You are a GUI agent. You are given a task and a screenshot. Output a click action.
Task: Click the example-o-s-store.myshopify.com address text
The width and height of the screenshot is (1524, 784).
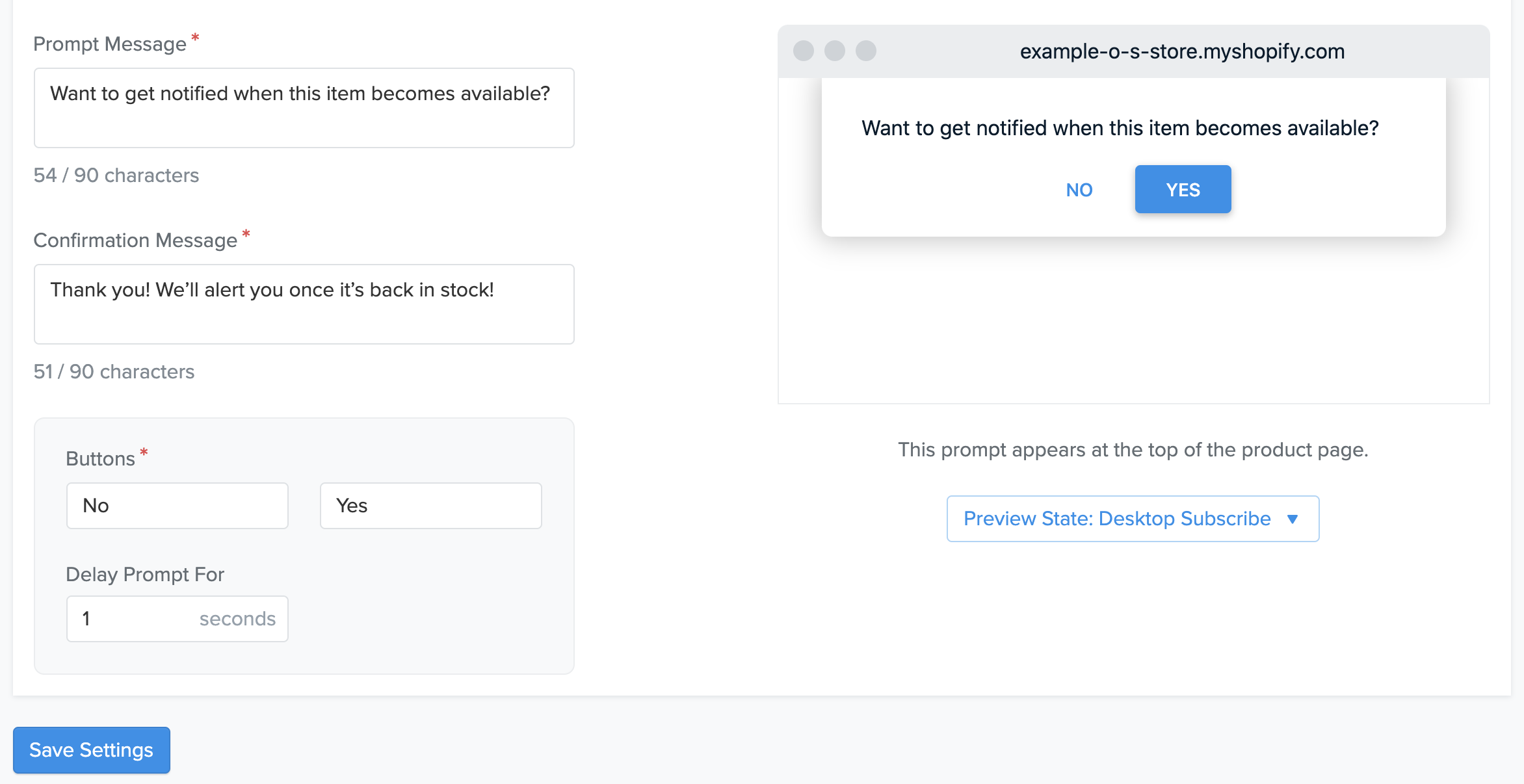click(1181, 51)
